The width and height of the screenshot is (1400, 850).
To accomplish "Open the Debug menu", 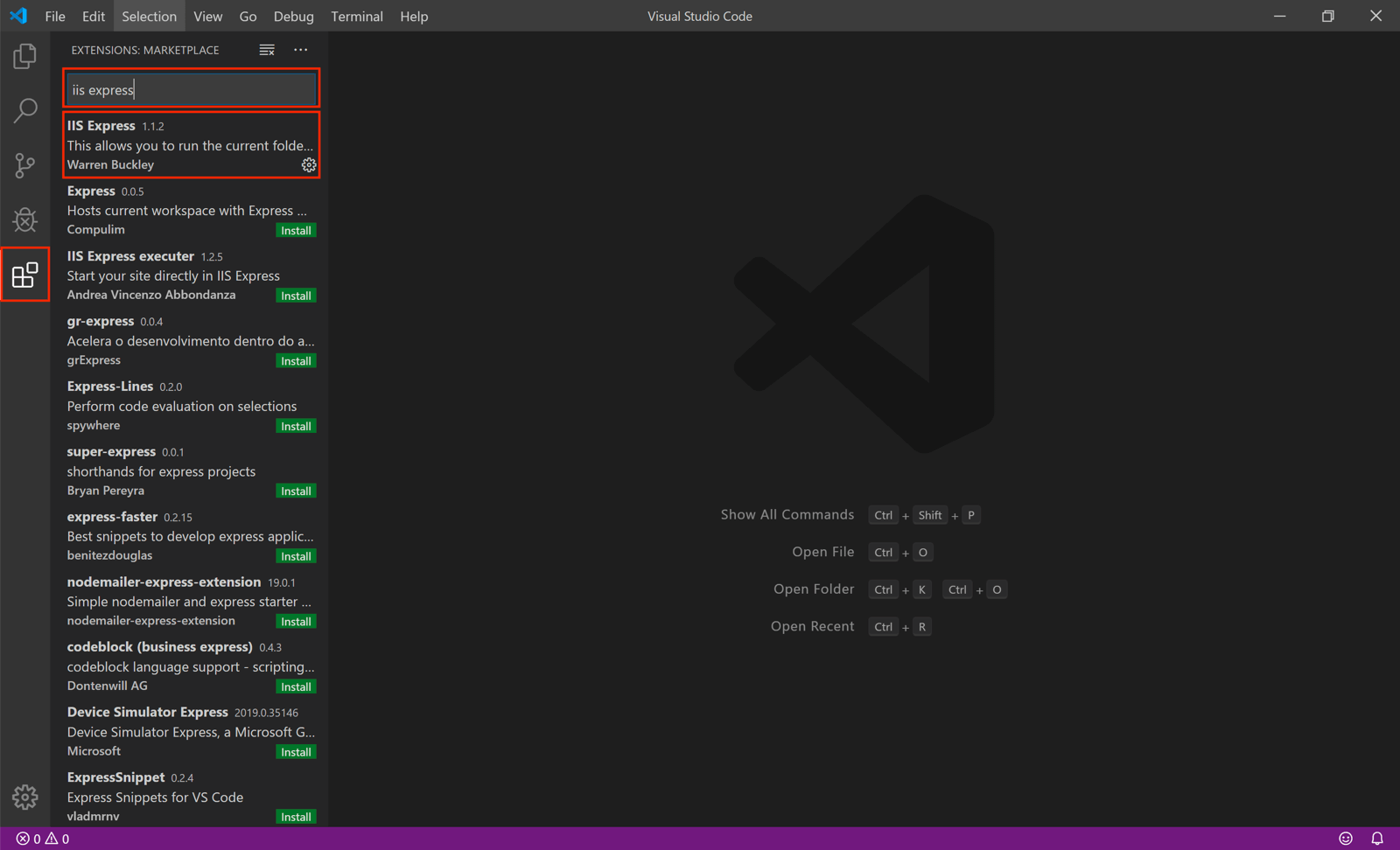I will tap(293, 16).
